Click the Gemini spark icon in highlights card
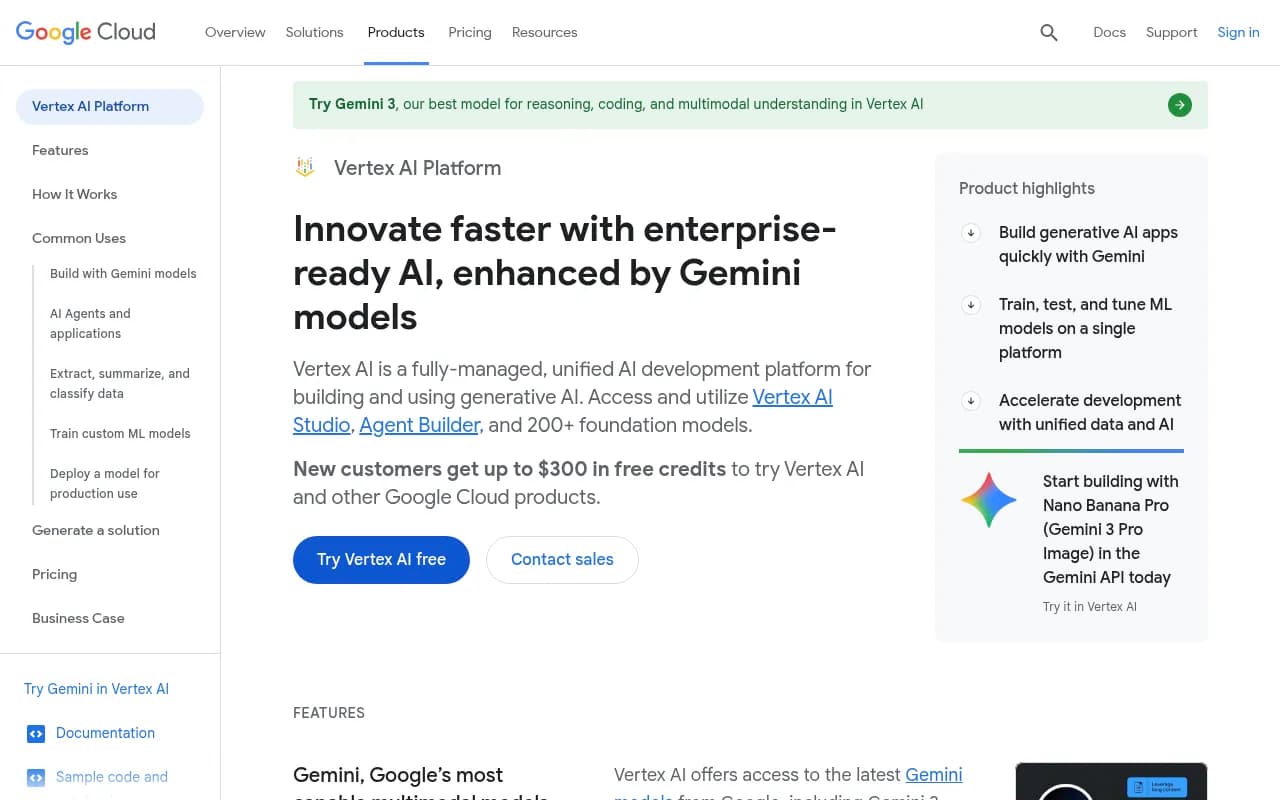The width and height of the screenshot is (1280, 800). (988, 499)
